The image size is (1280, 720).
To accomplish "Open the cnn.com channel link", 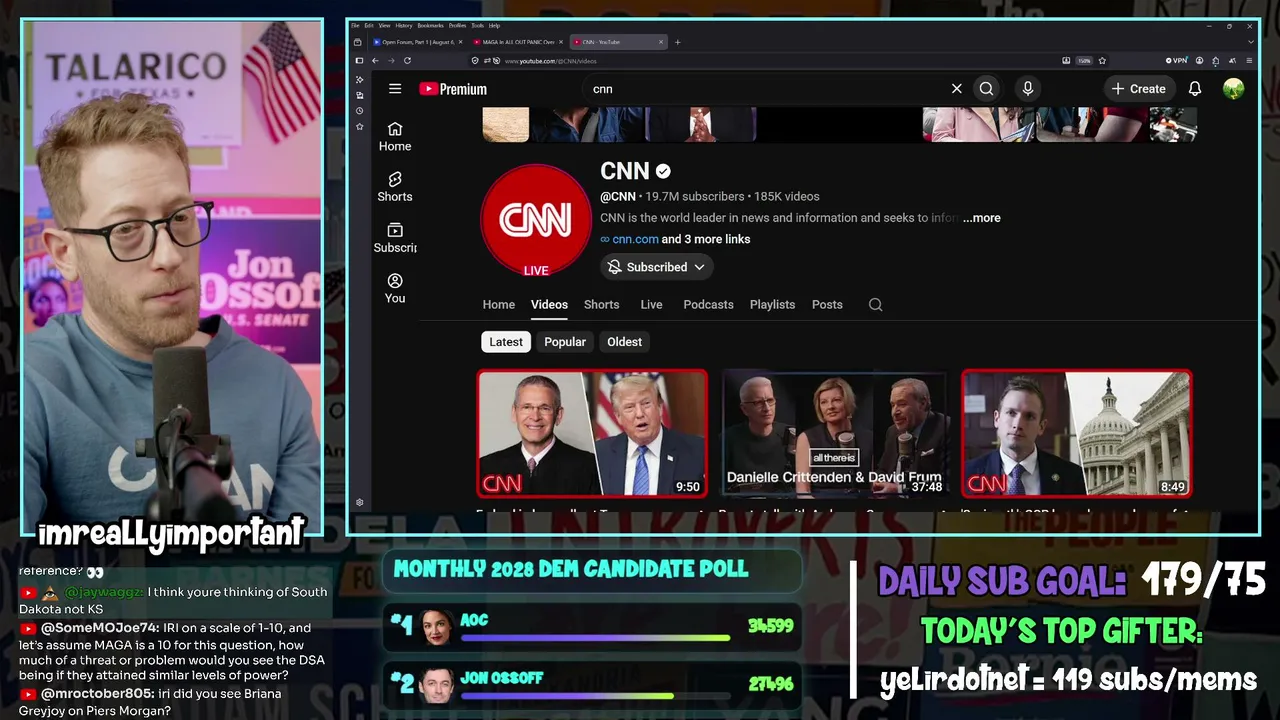I will pyautogui.click(x=635, y=240).
